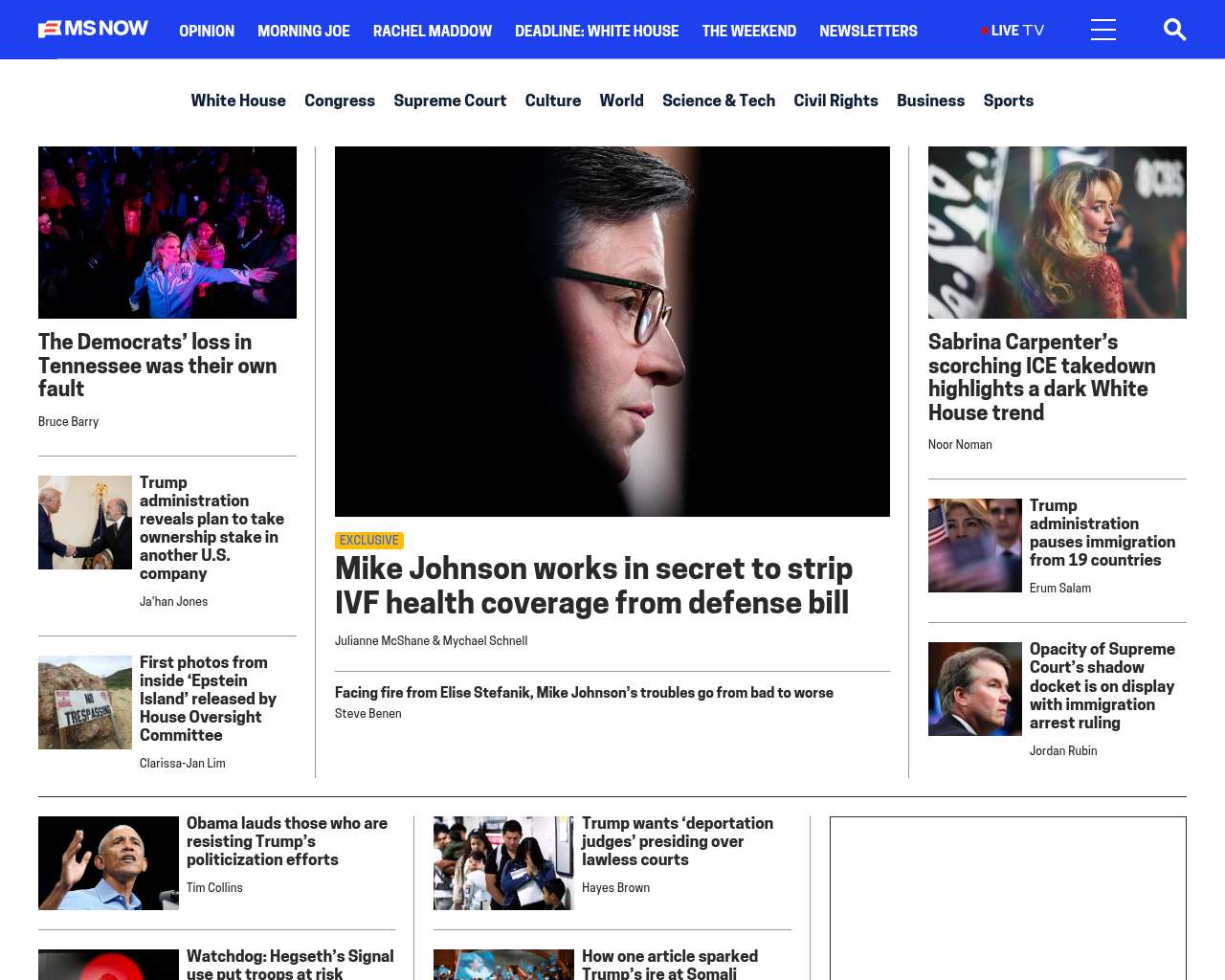Screen dimensions: 1225x980
Task: Open Rachel Maddow show page
Action: (x=433, y=31)
